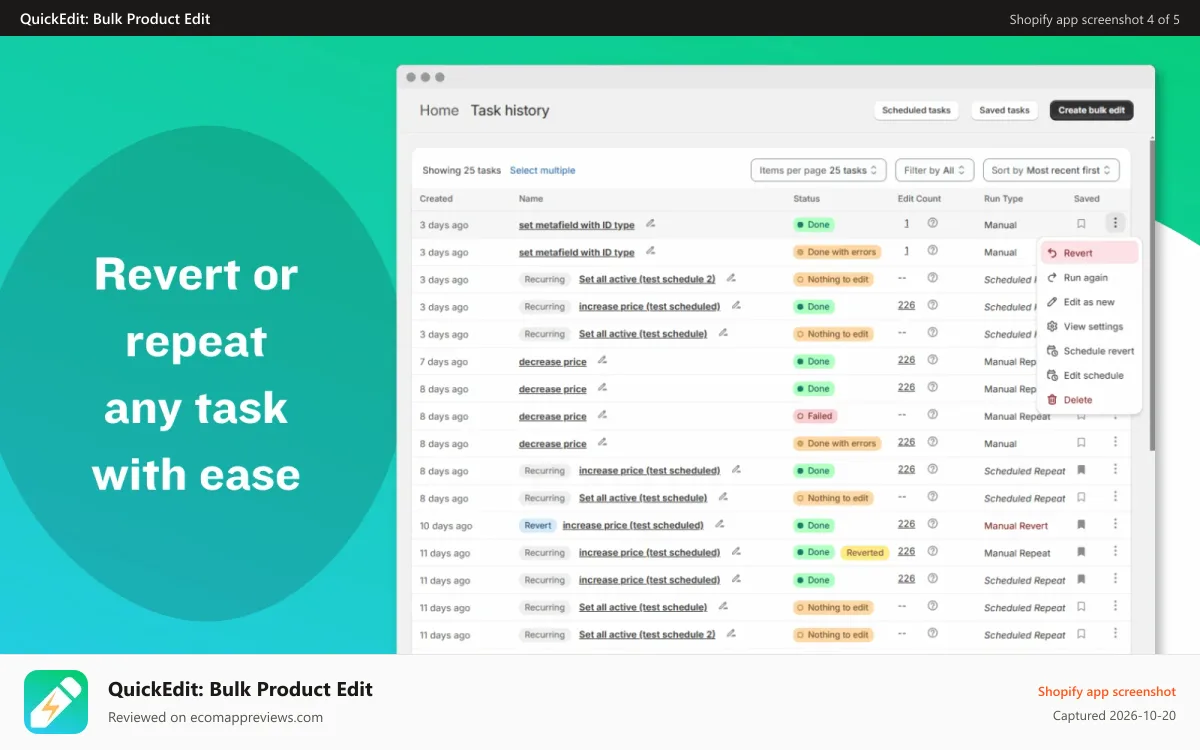
Task: Click help icon on 11 days ago 'test schedule 2' row
Action: coord(933,633)
